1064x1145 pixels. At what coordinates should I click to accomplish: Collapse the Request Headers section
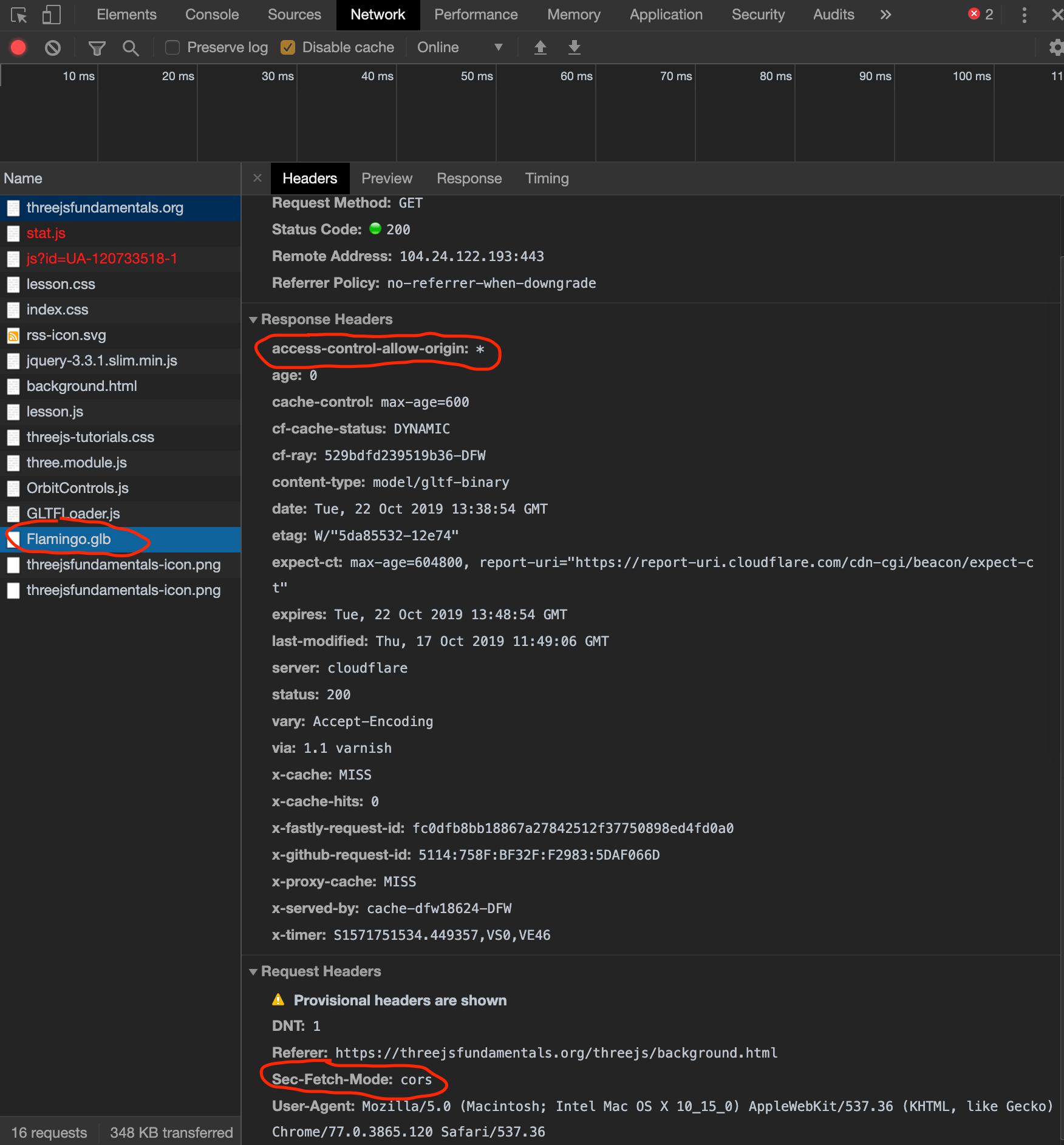click(x=253, y=971)
